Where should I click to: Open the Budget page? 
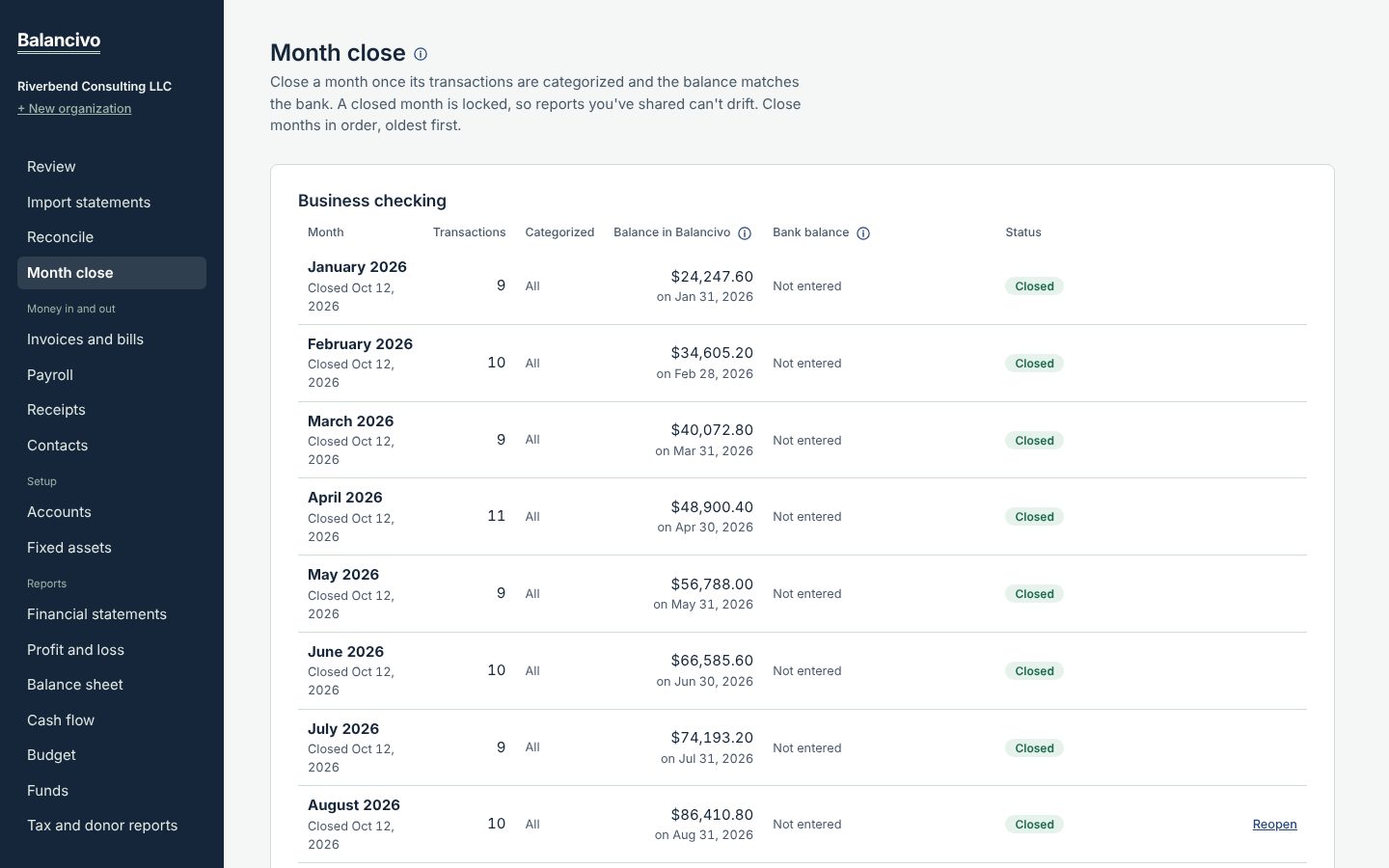(112, 755)
